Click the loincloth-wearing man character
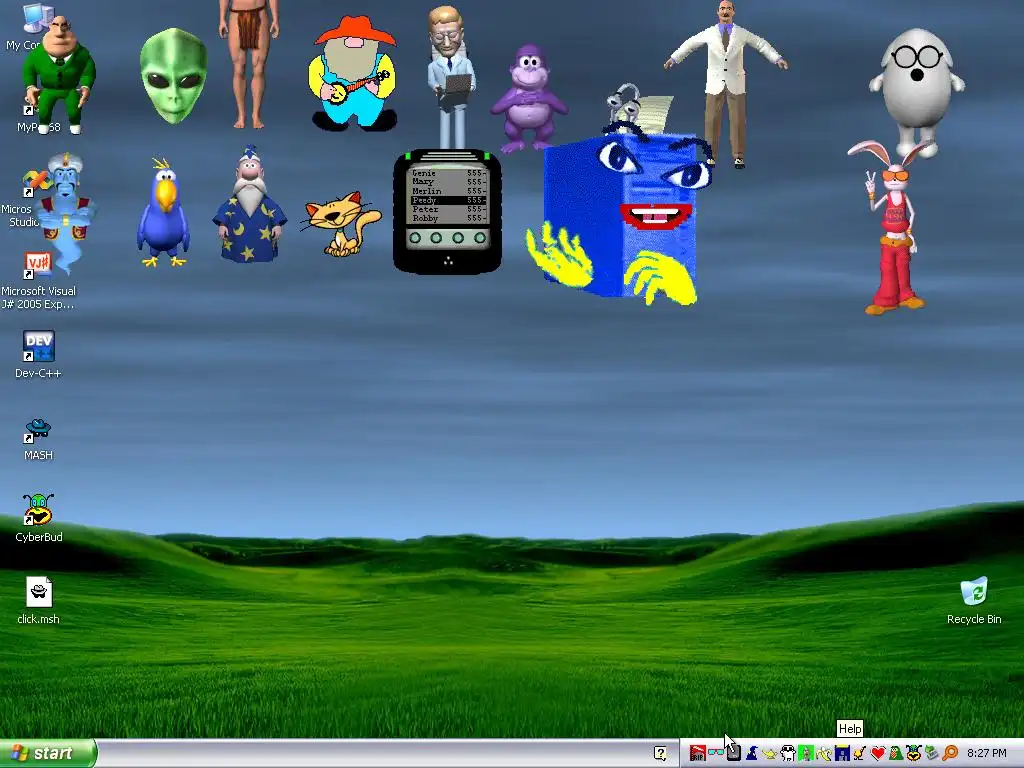The image size is (1024, 768). pyautogui.click(x=249, y=63)
